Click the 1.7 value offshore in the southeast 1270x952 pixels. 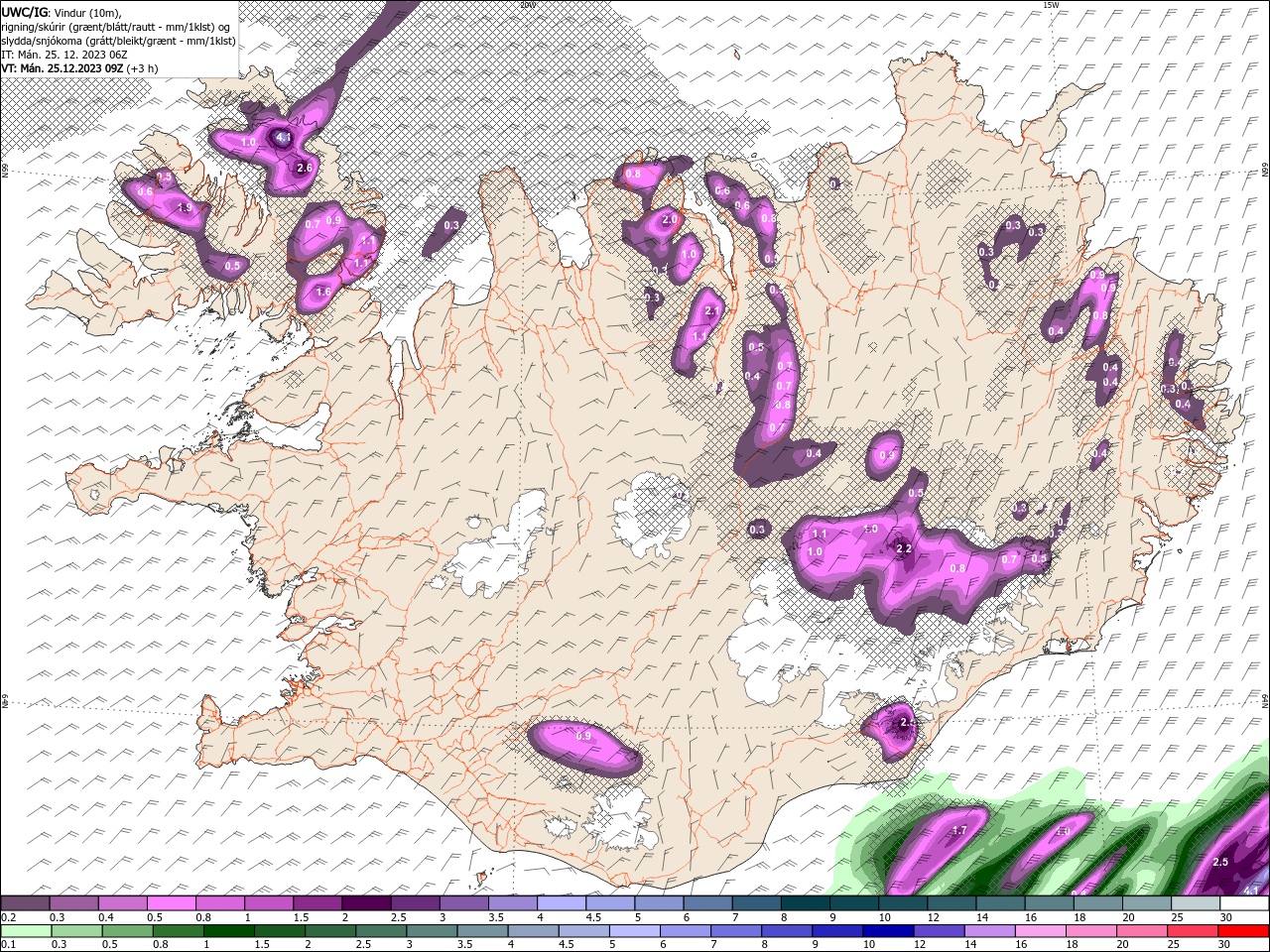tap(959, 830)
